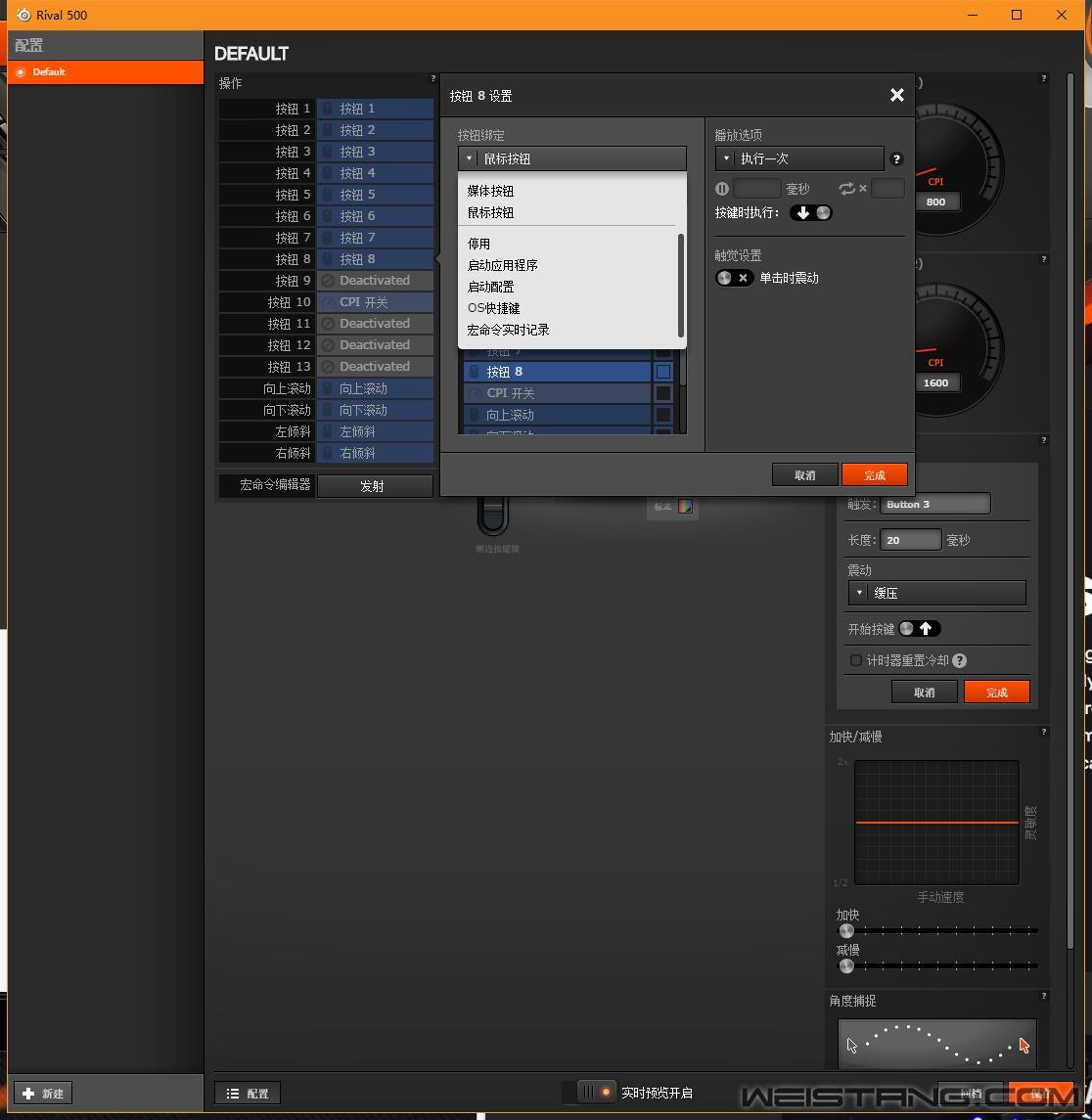Click mouse icon in 左倾斜 action cell

[328, 431]
